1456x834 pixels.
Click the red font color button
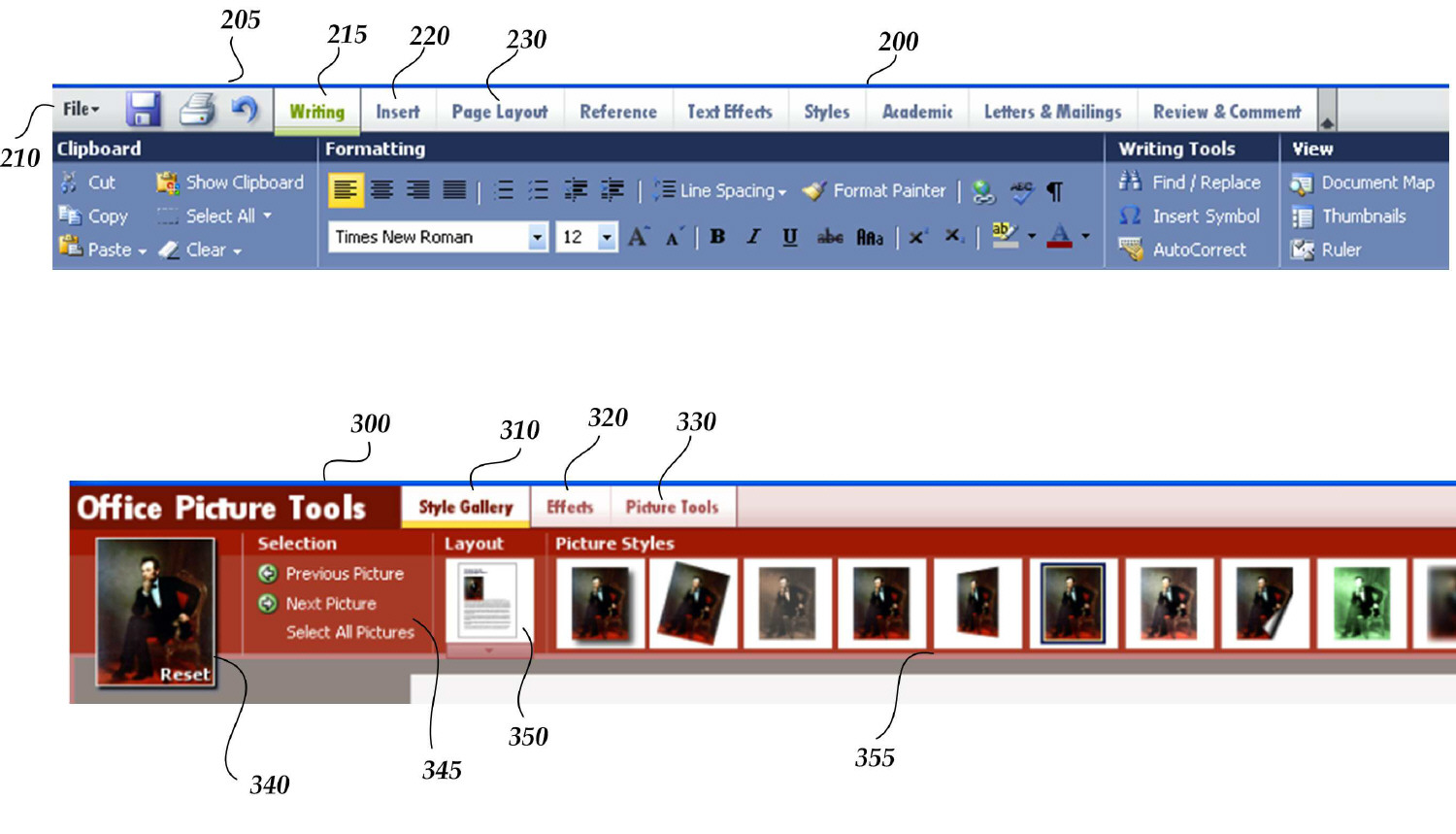pyautogui.click(x=1060, y=237)
